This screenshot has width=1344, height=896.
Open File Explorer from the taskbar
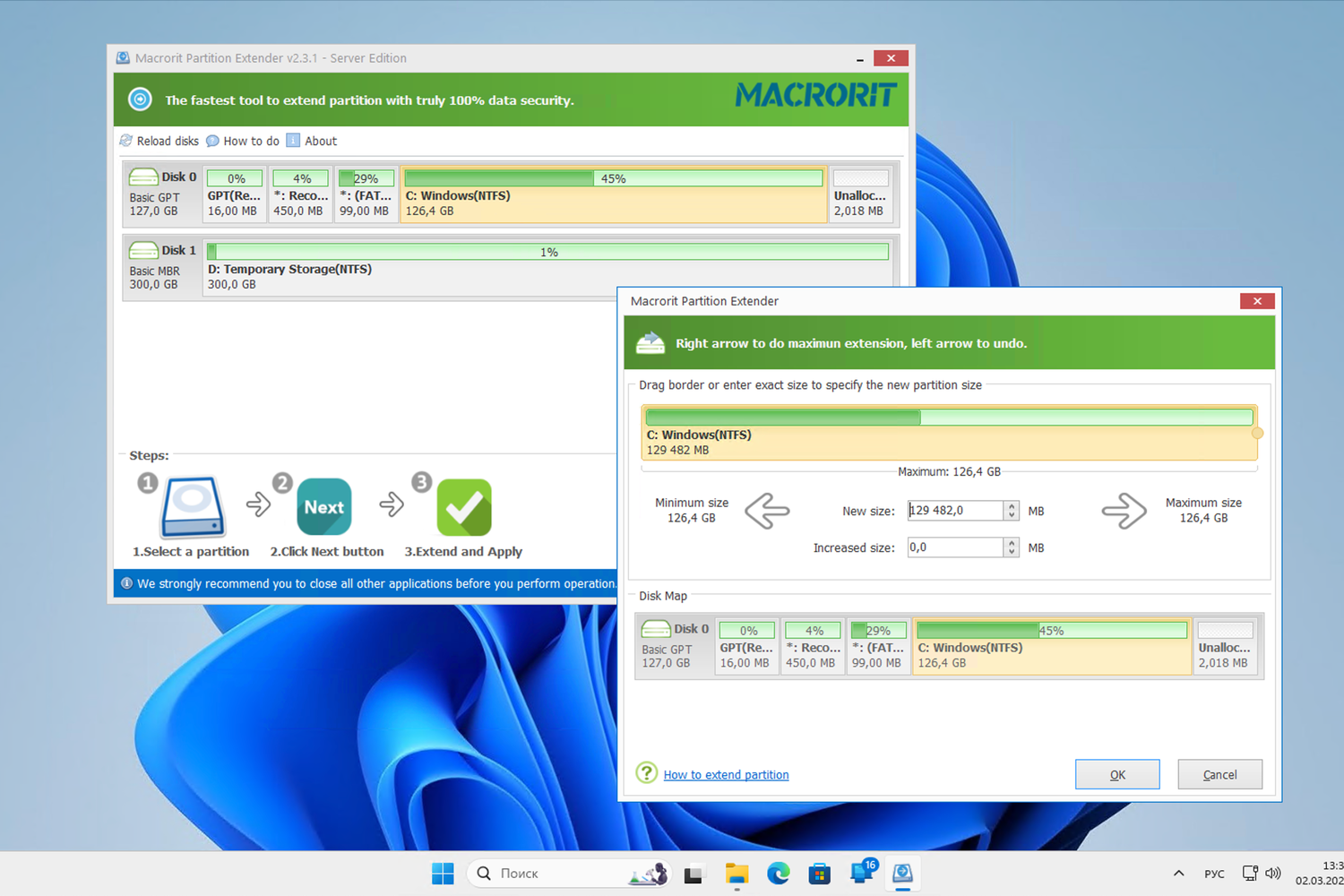coord(737,874)
